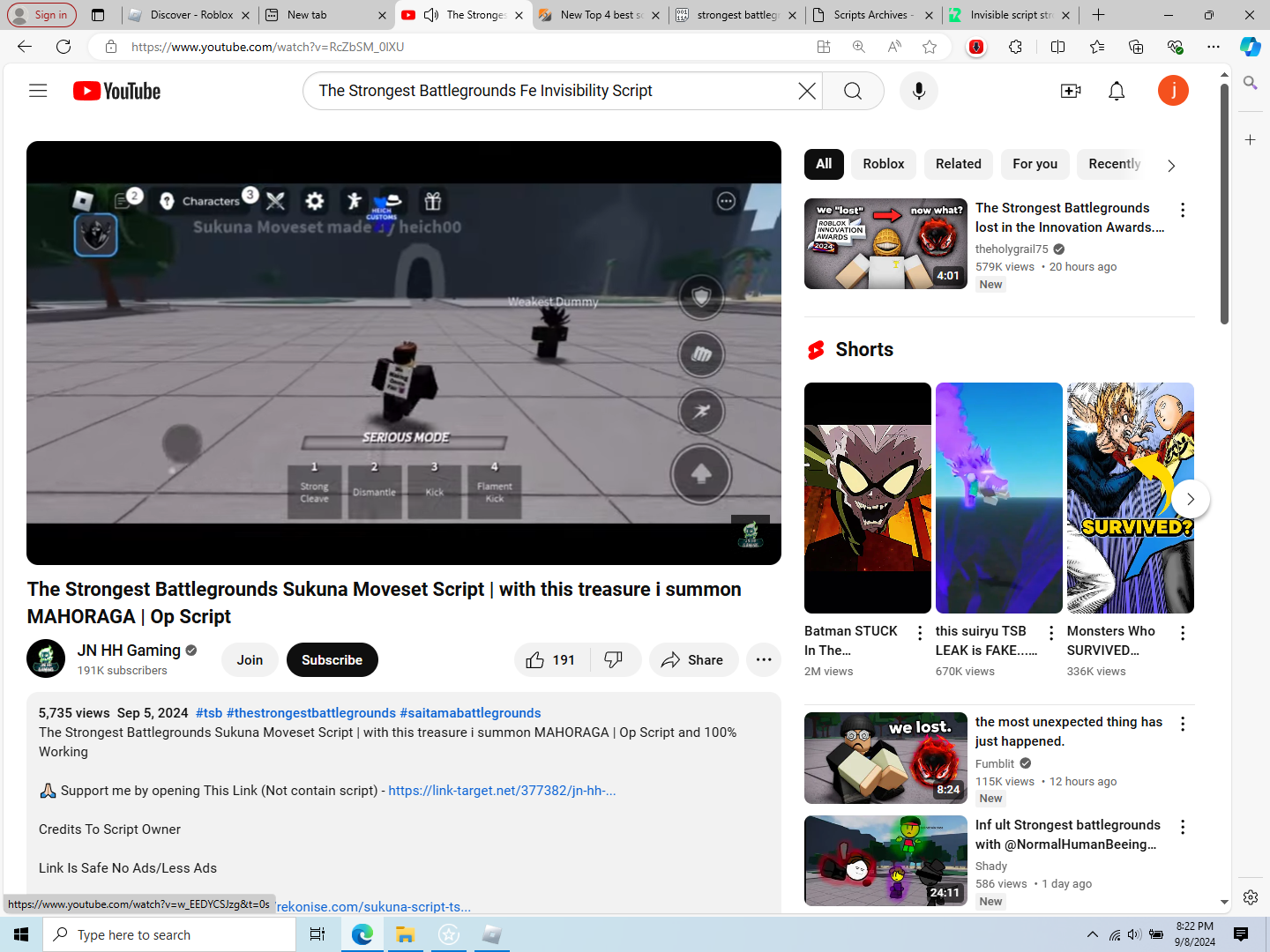Go back with browser back arrow

(x=25, y=47)
